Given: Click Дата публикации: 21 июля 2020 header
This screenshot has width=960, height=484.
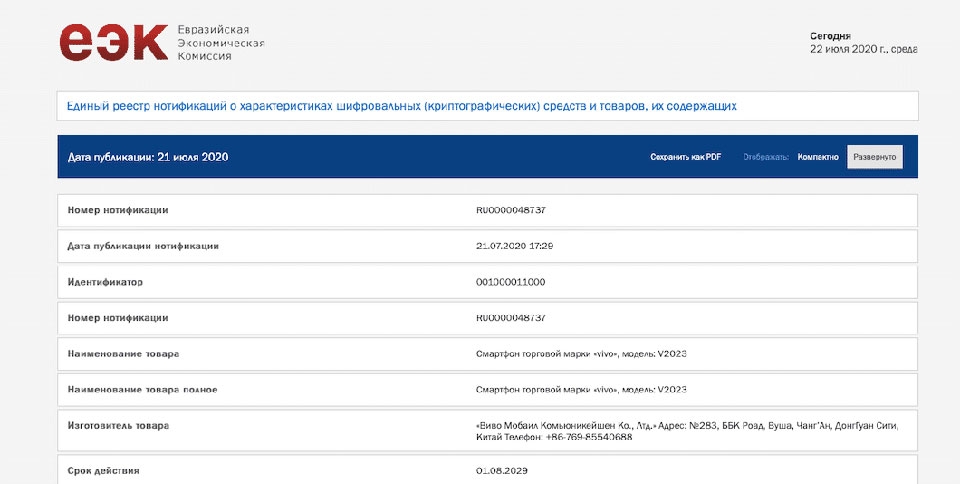Looking at the screenshot, I should (148, 157).
